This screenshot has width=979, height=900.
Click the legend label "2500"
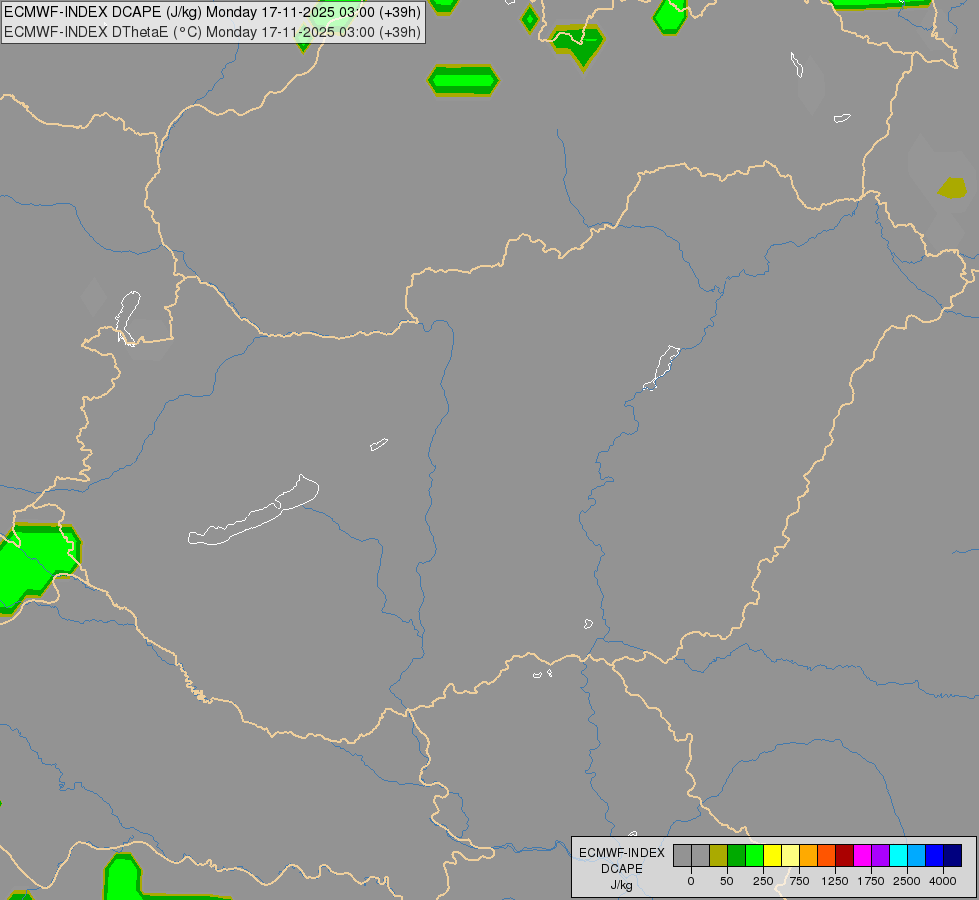click(x=907, y=881)
